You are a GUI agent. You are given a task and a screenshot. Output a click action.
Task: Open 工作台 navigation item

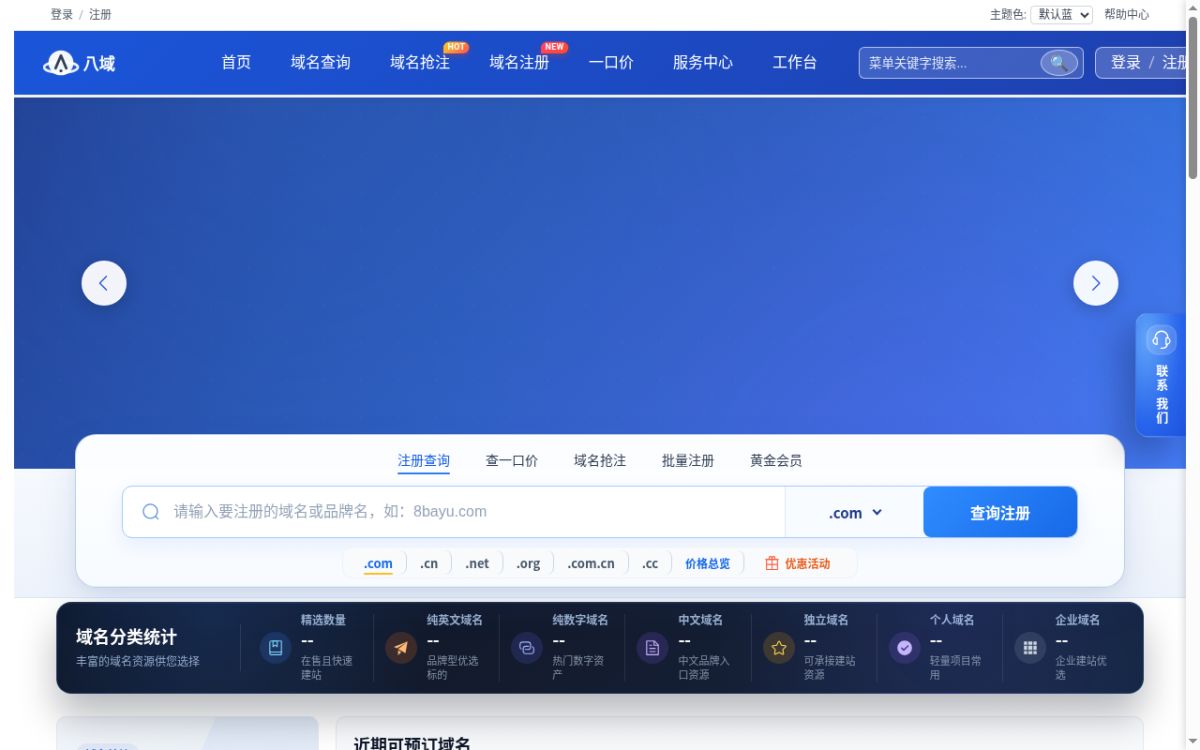tap(795, 63)
